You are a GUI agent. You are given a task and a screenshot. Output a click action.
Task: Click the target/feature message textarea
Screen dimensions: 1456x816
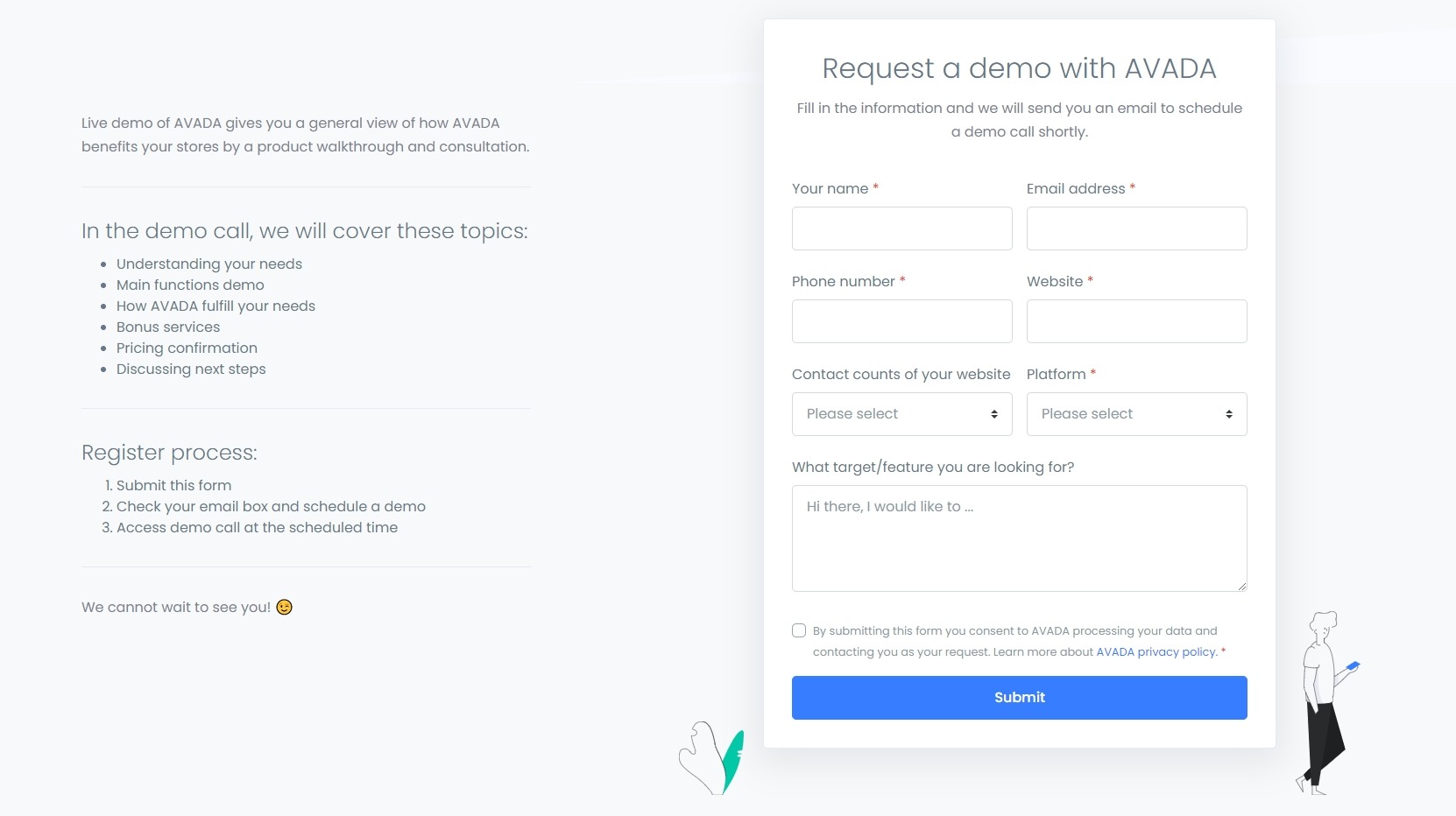tap(1019, 538)
